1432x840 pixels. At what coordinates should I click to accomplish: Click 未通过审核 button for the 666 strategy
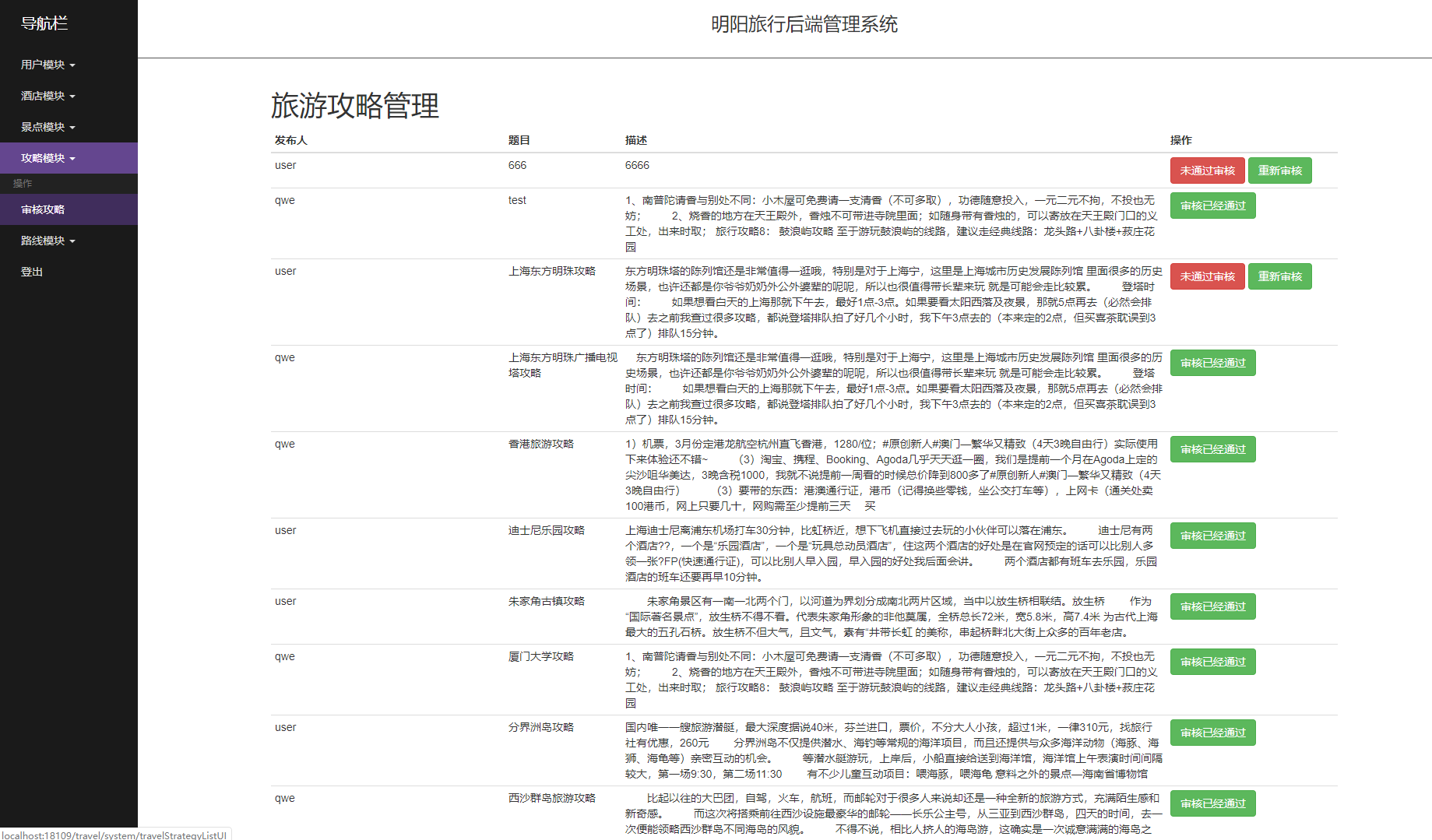(1207, 170)
